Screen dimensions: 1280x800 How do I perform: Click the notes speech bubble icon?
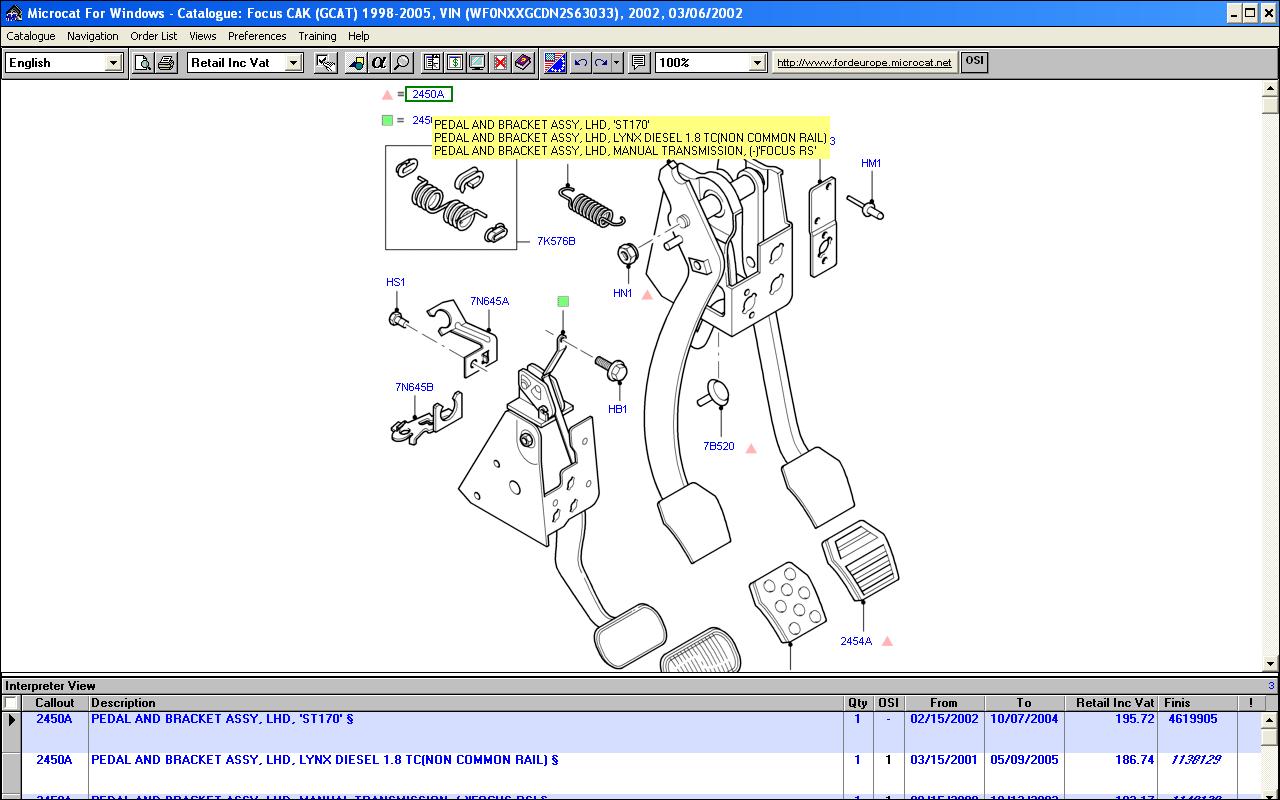coord(639,63)
